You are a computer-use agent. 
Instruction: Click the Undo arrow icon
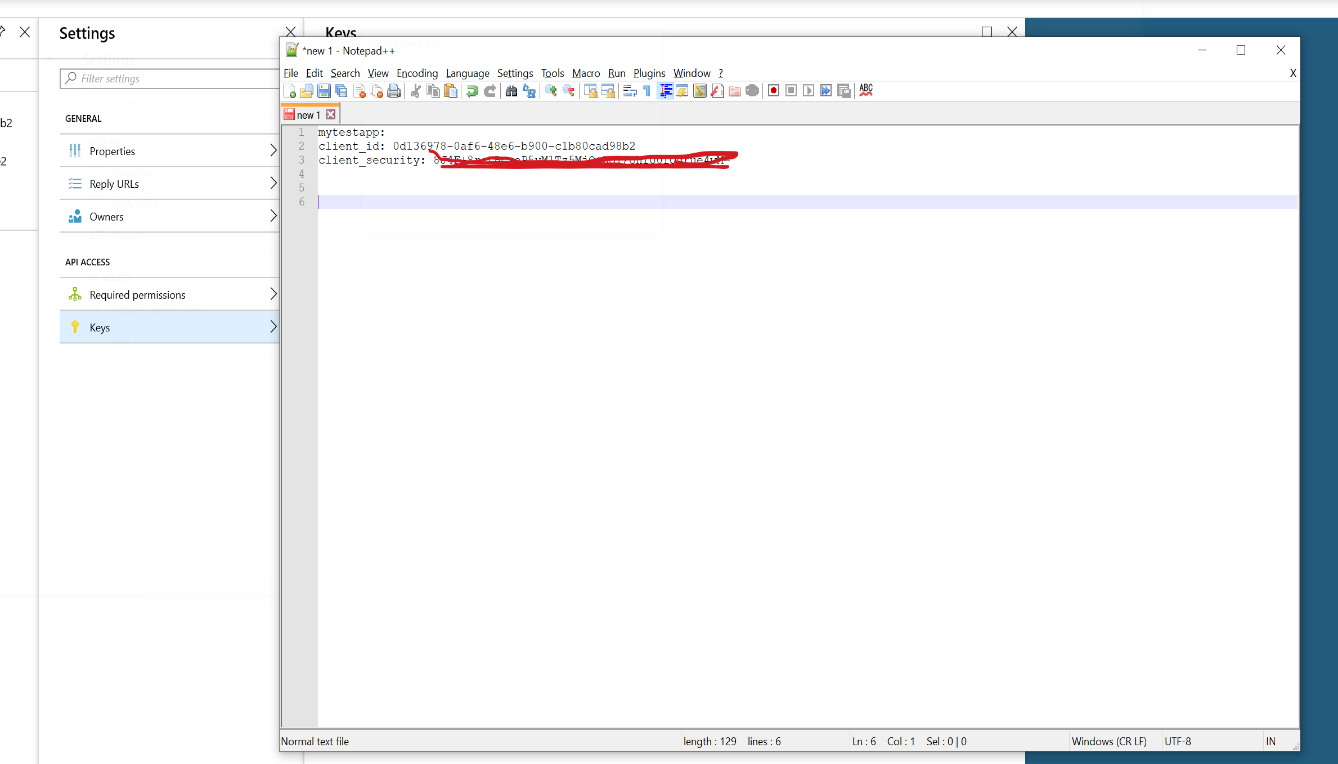(x=472, y=91)
